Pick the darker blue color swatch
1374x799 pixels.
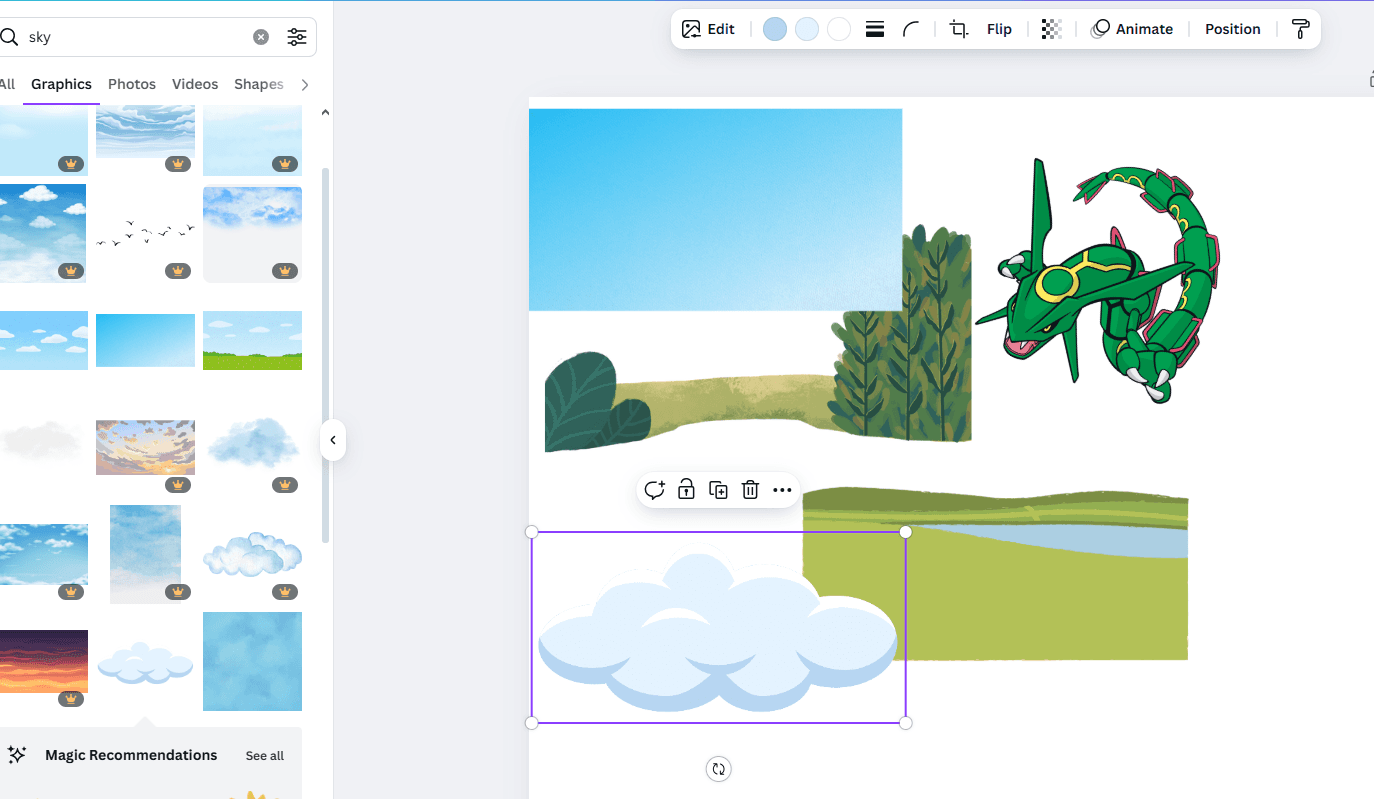(x=775, y=29)
